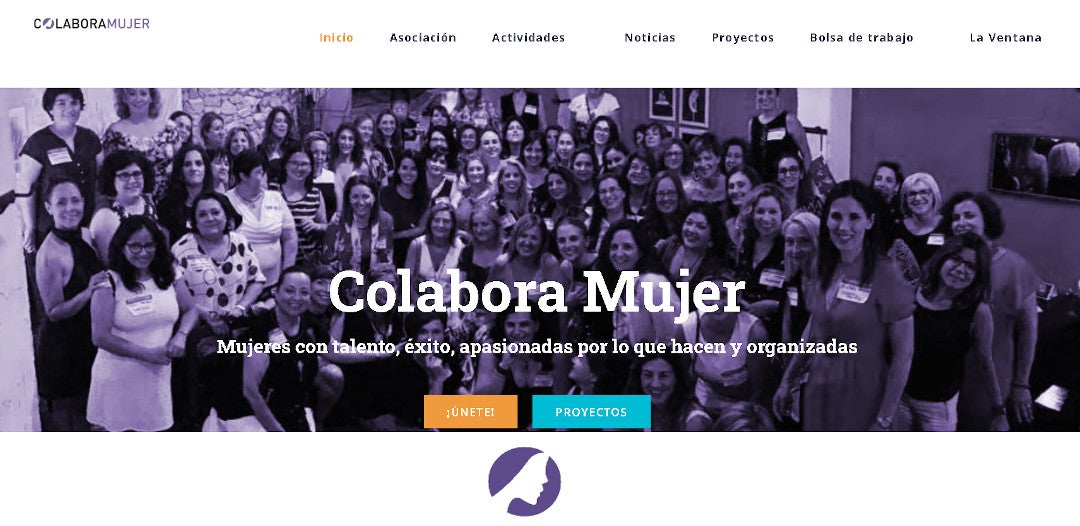The height and width of the screenshot is (526, 1080).
Task: Click the ColaboraMujer logo in the header
Action: coord(92,23)
